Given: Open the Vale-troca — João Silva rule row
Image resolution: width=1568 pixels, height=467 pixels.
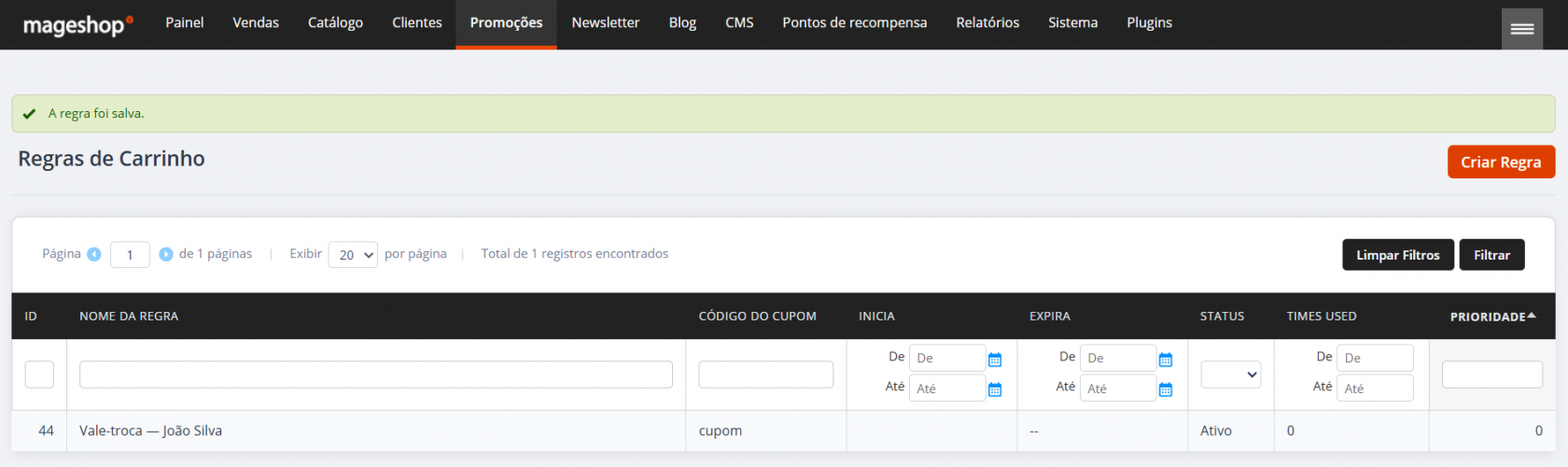Looking at the screenshot, I should click(150, 431).
